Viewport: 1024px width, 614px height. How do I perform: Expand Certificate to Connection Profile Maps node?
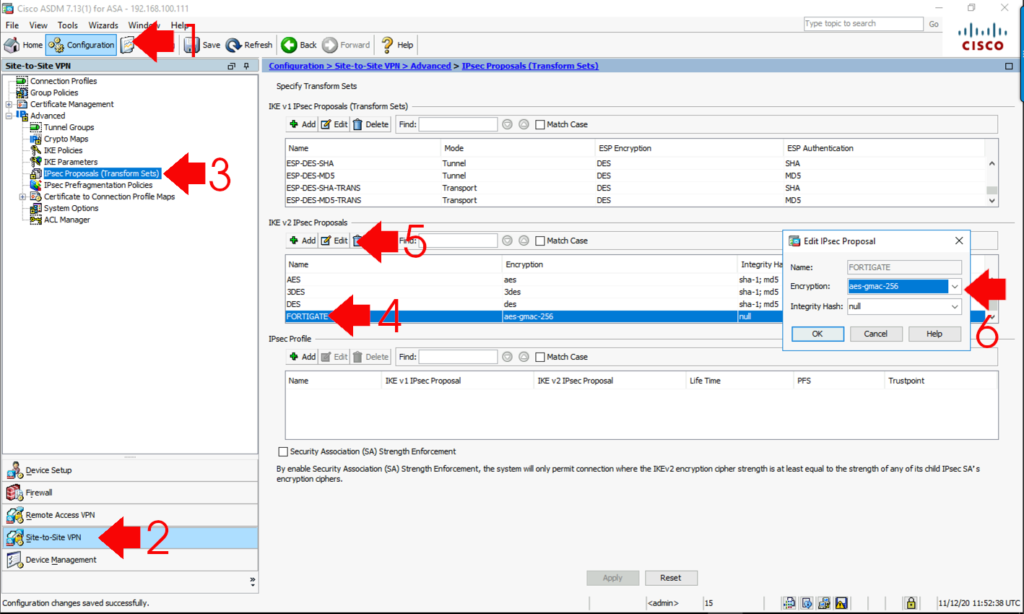[22, 197]
